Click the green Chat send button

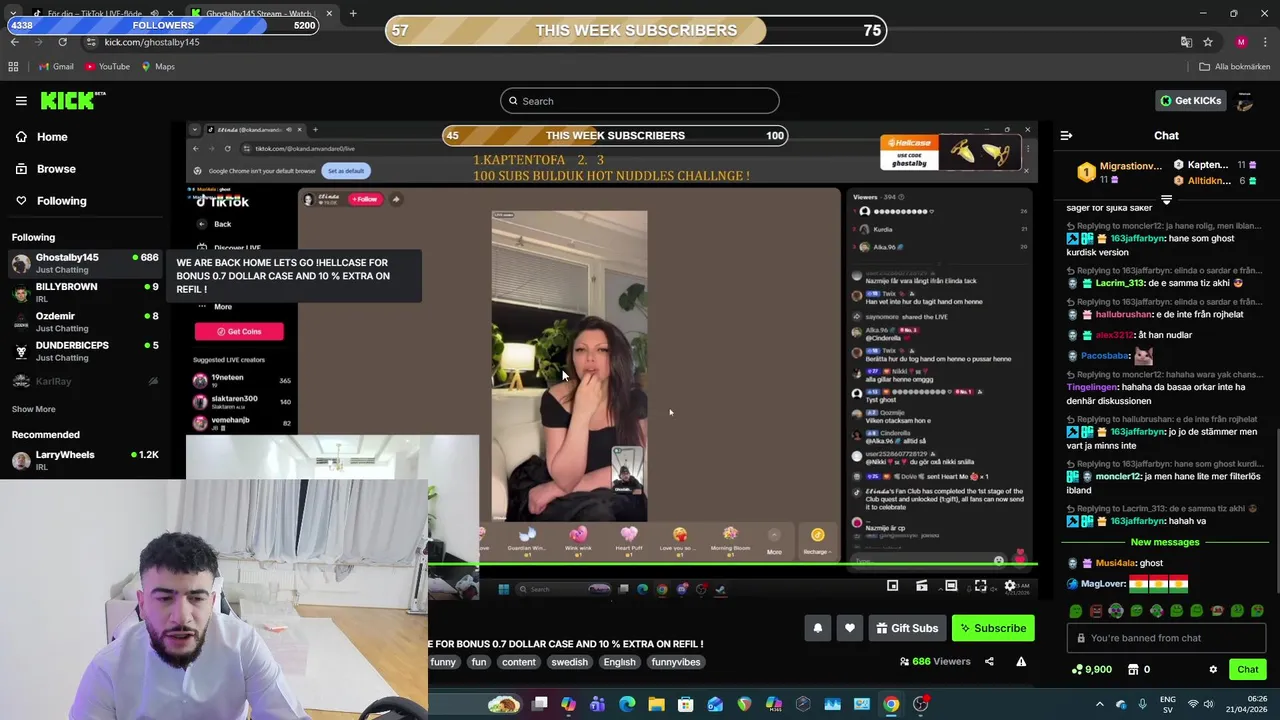pyautogui.click(x=1248, y=670)
